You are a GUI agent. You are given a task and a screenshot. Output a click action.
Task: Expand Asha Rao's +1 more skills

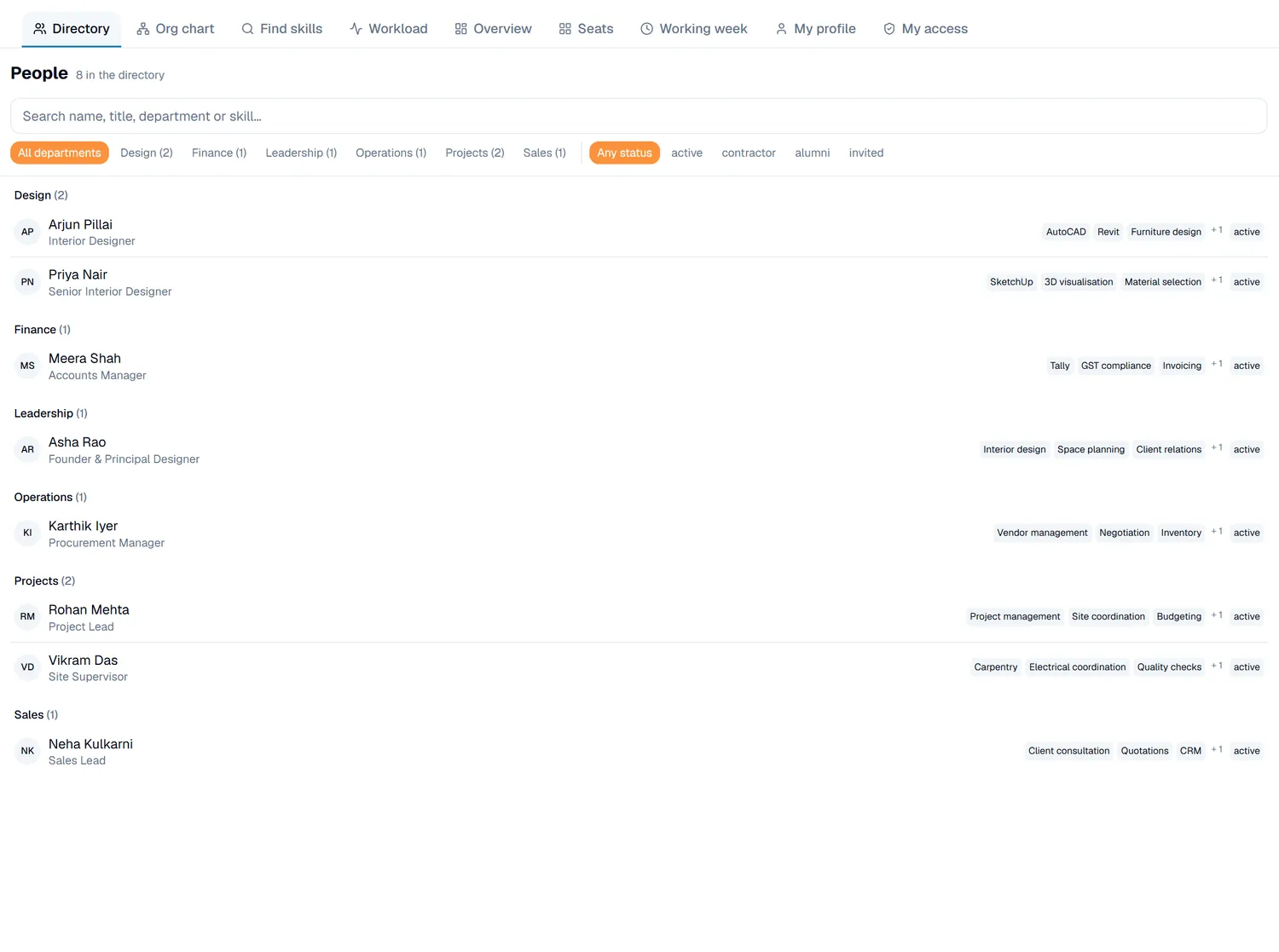click(1217, 447)
